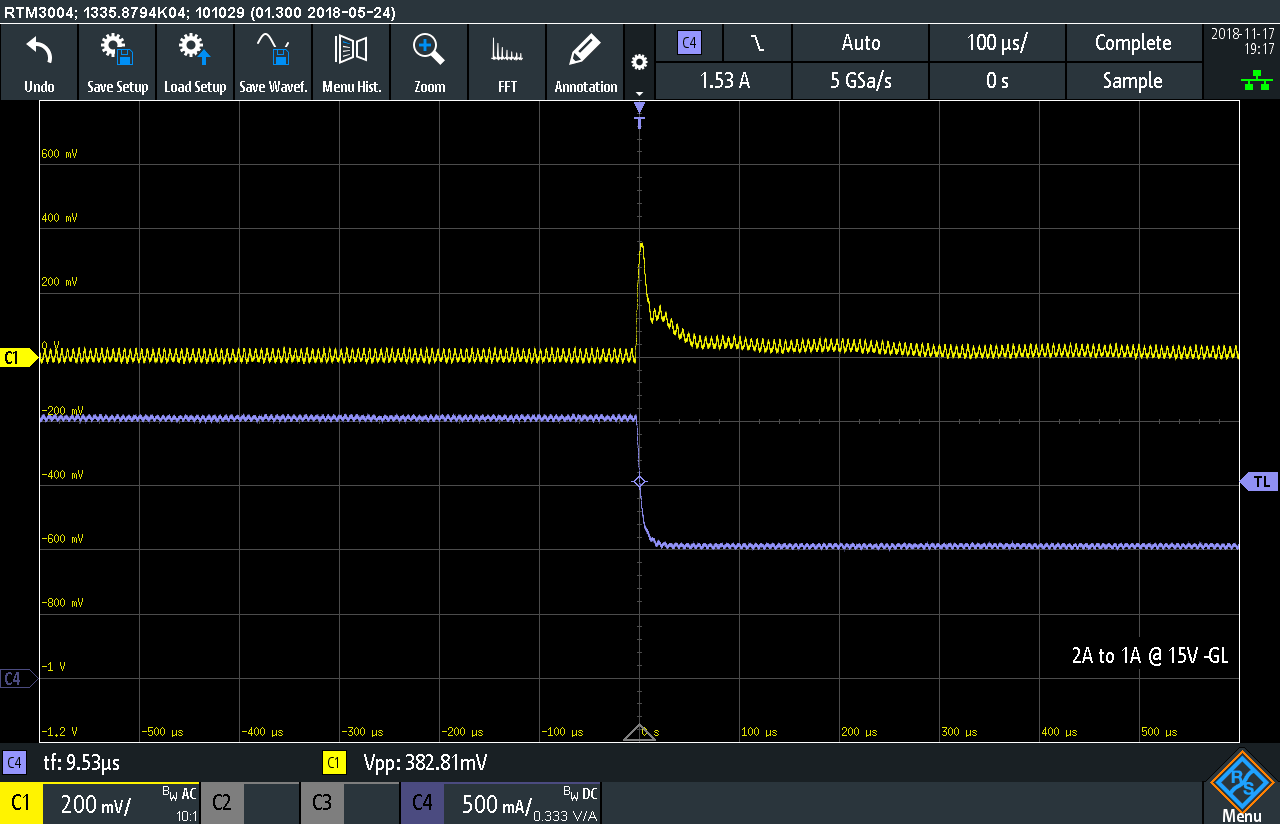
Task: Click the Load Setup icon
Action: coord(195,63)
